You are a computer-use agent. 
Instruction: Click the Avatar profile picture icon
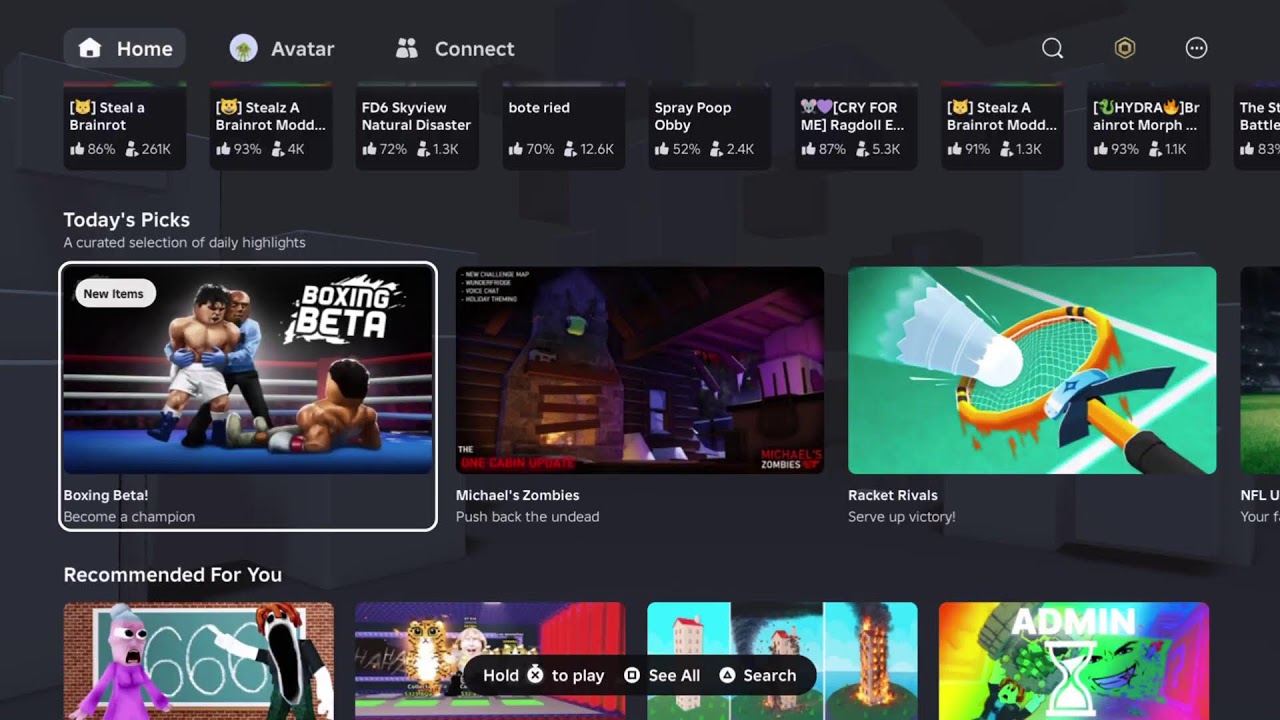pyautogui.click(x=243, y=48)
